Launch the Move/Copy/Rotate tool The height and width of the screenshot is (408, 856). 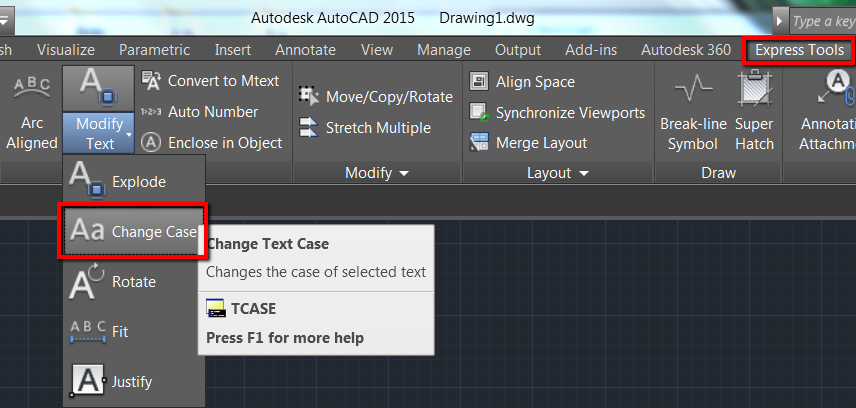pos(376,97)
